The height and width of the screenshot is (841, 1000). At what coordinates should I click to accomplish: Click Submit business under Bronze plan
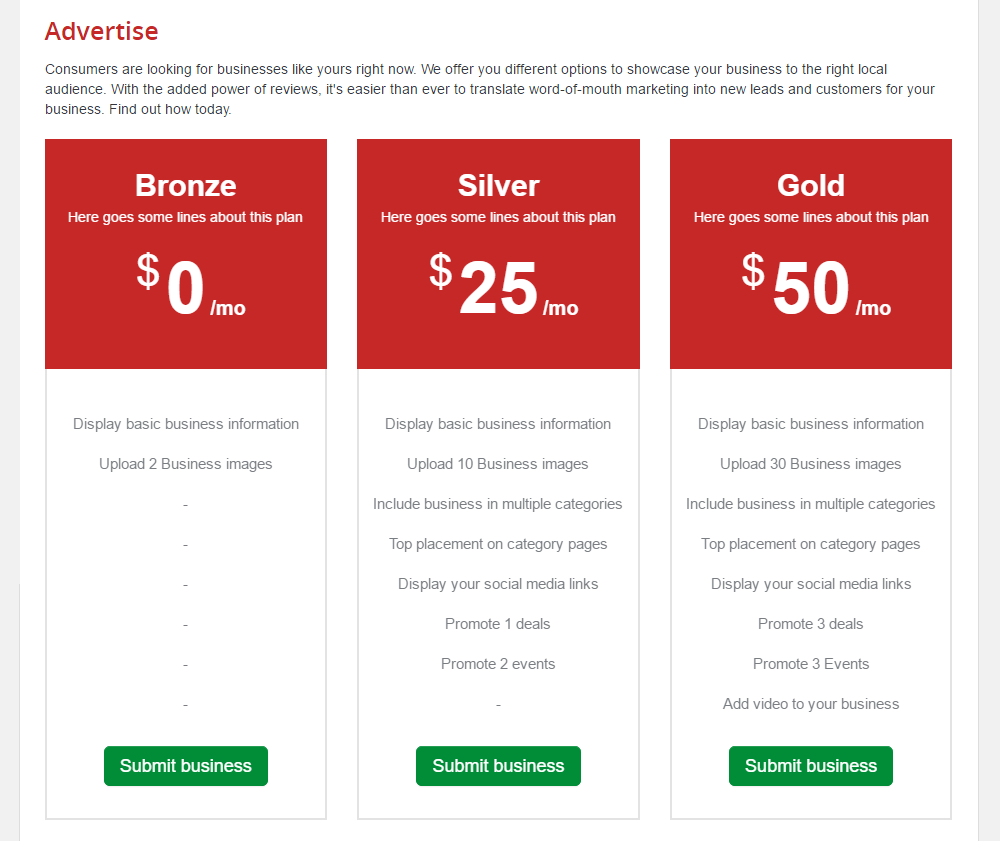coord(186,766)
